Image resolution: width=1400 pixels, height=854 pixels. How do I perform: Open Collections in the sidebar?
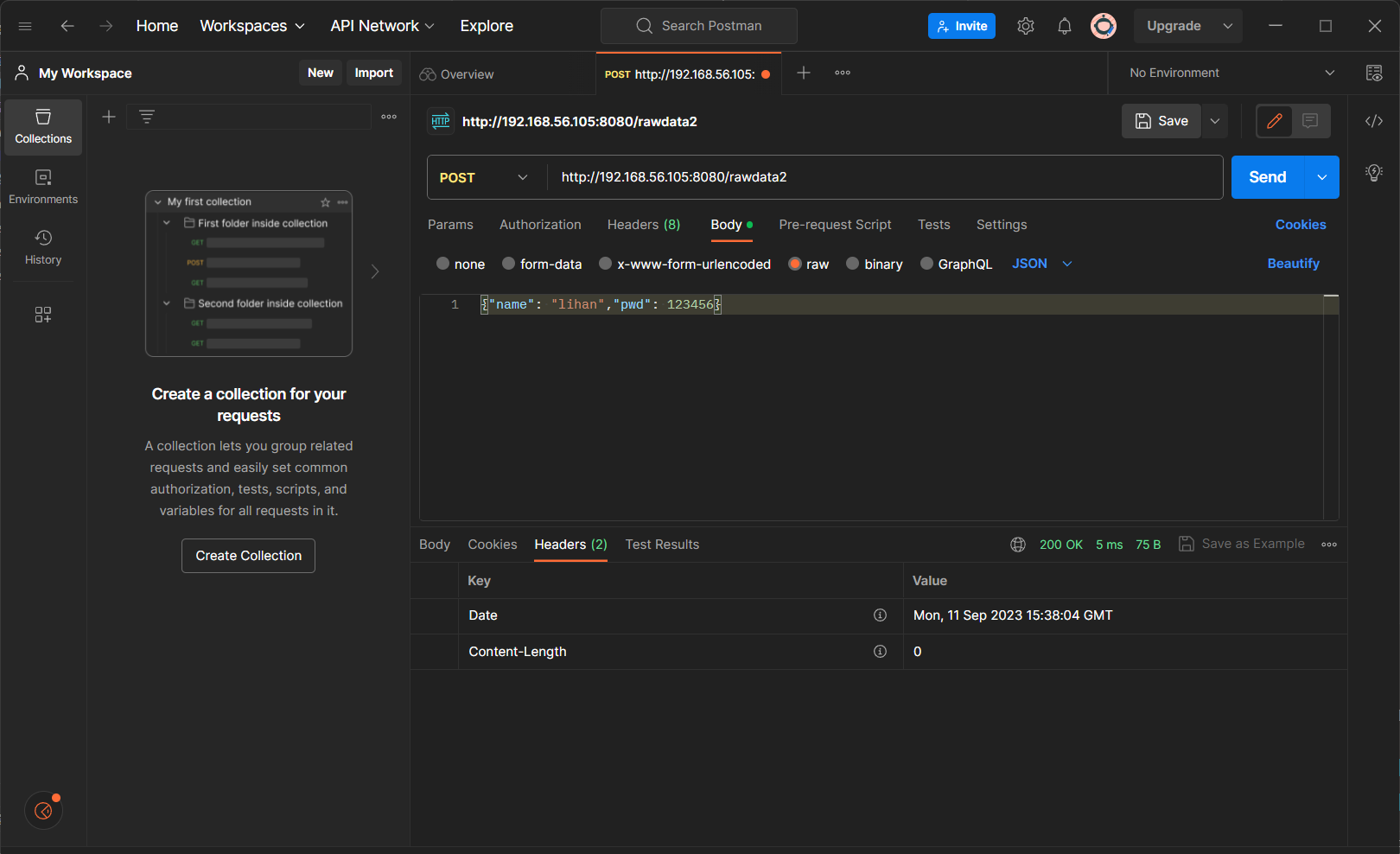point(43,127)
